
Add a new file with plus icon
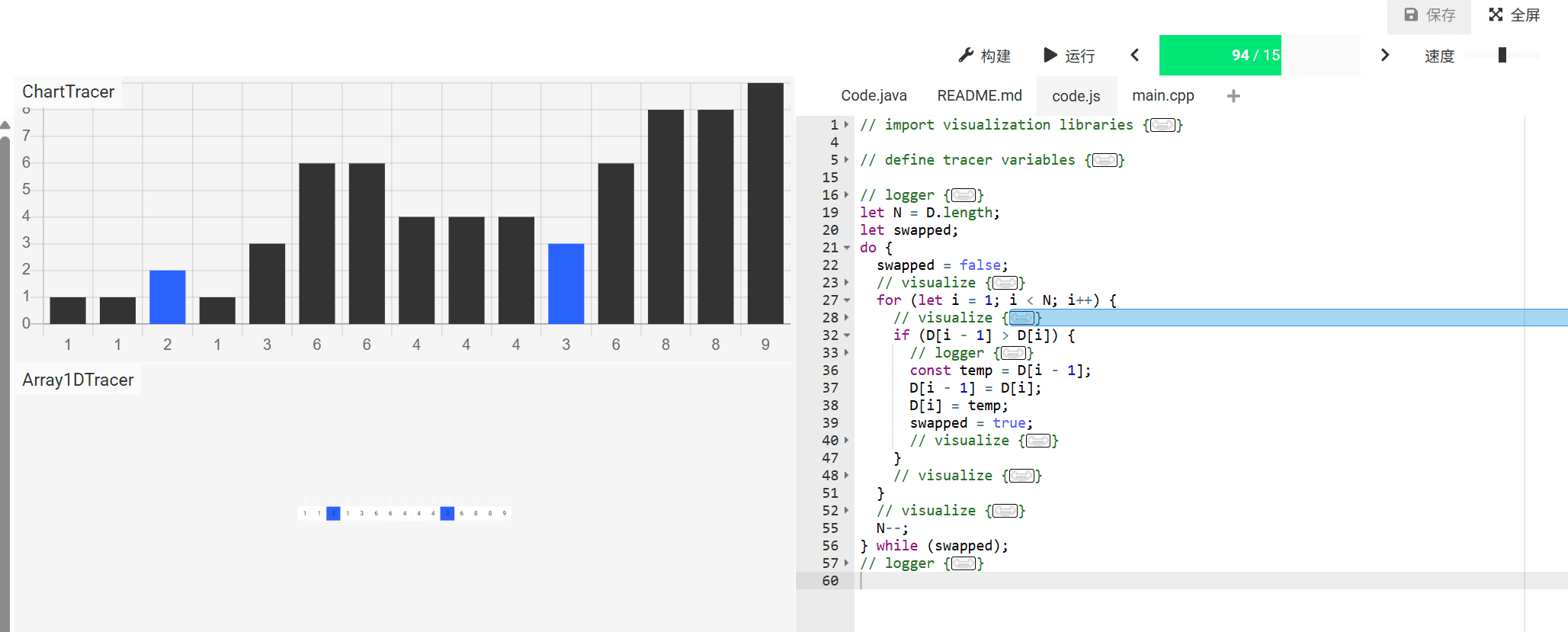[1233, 95]
